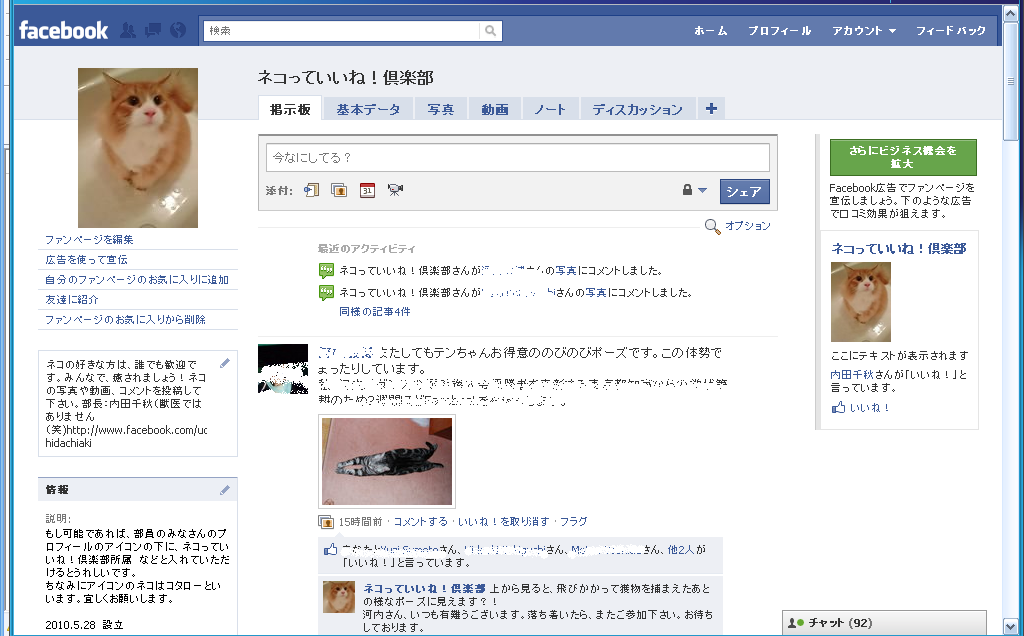Open the 写真 tab

pos(441,109)
